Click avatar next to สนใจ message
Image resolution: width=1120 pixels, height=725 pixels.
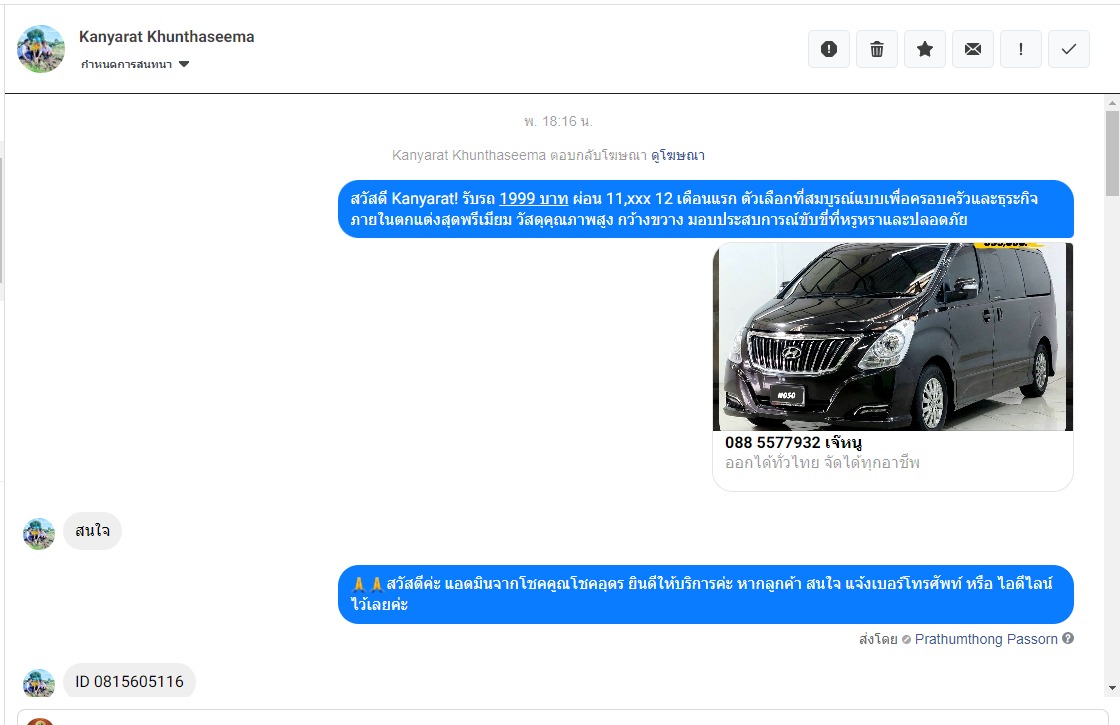tap(39, 534)
